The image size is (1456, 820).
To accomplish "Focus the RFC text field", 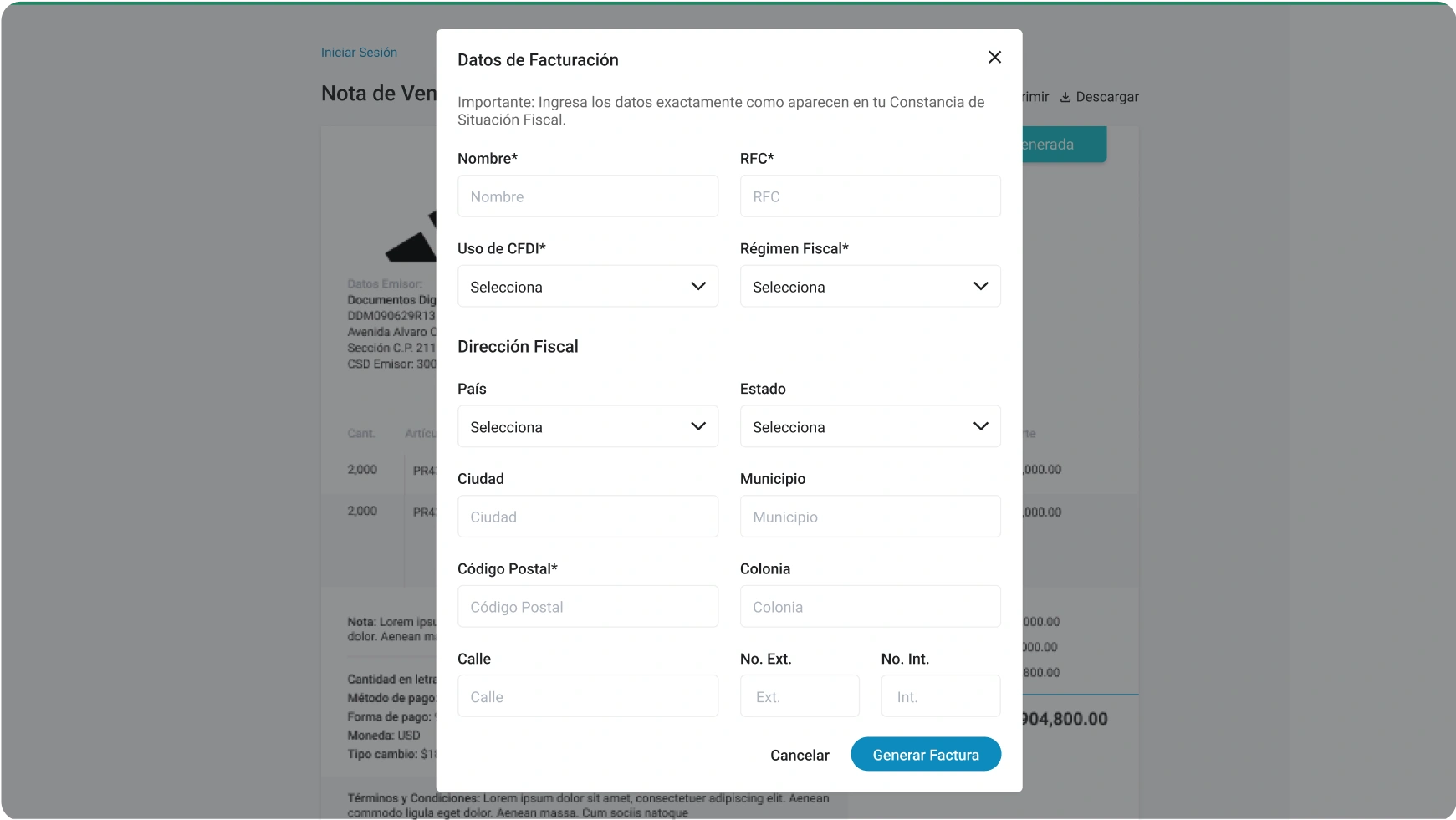I will [x=870, y=196].
